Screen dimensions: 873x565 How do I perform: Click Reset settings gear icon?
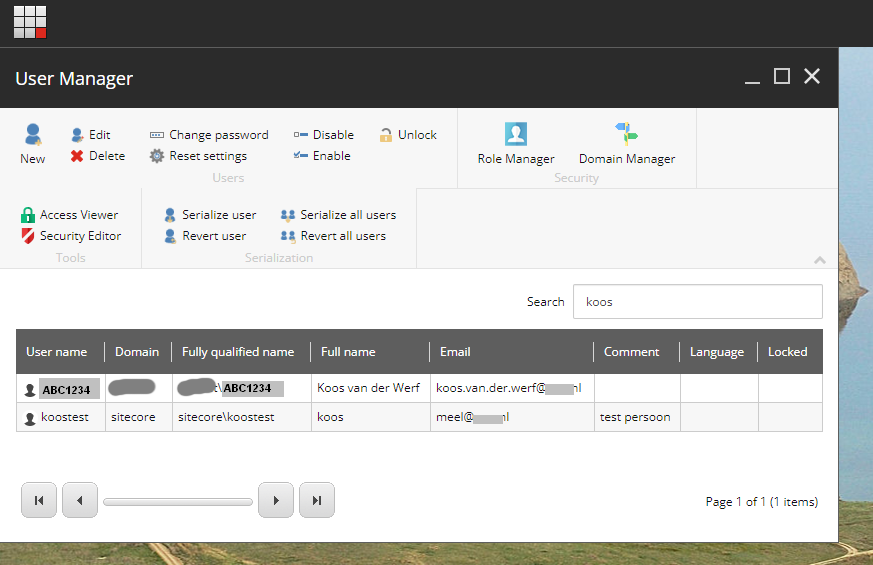[x=157, y=156]
